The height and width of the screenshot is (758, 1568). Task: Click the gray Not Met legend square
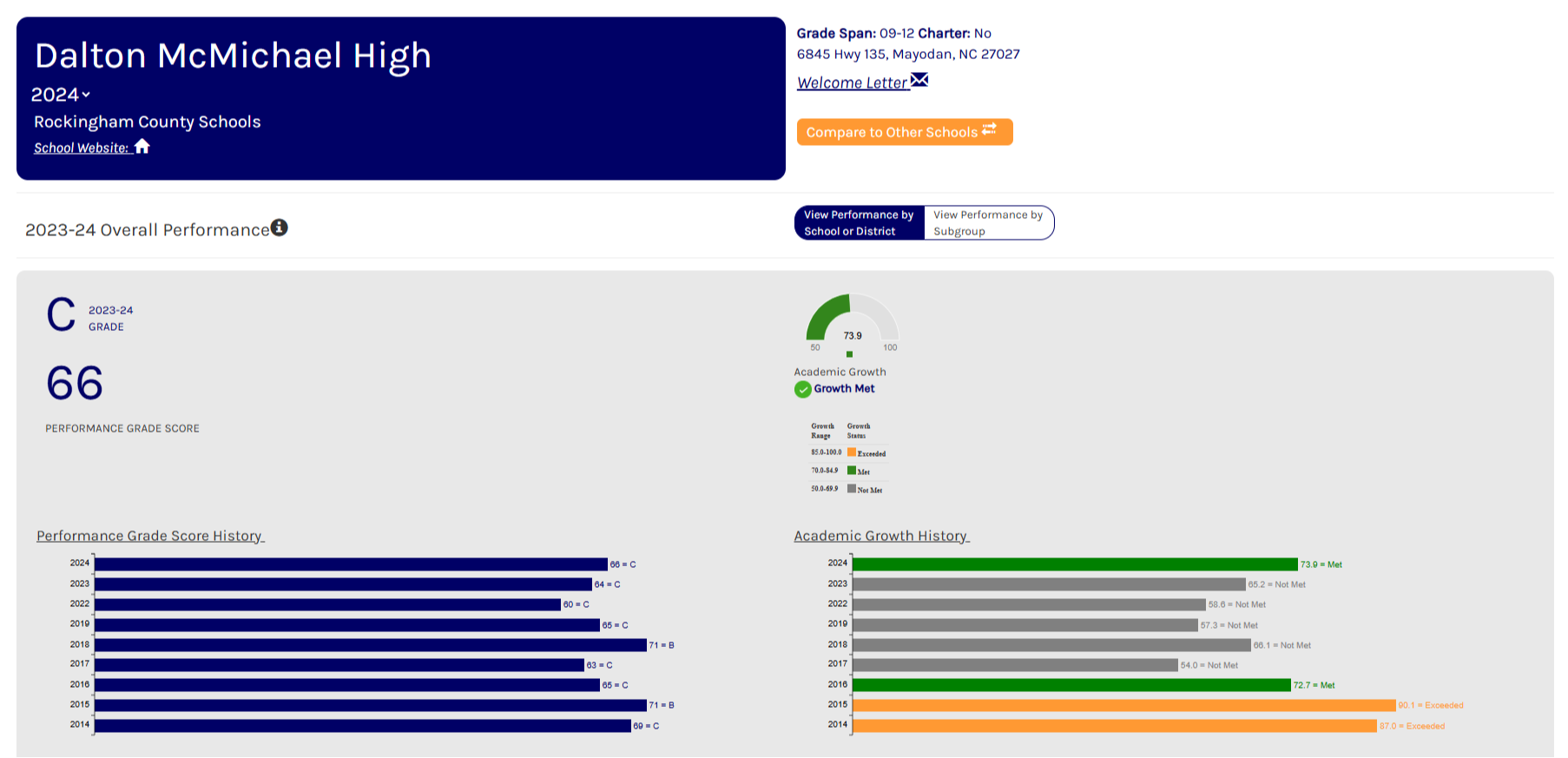852,489
